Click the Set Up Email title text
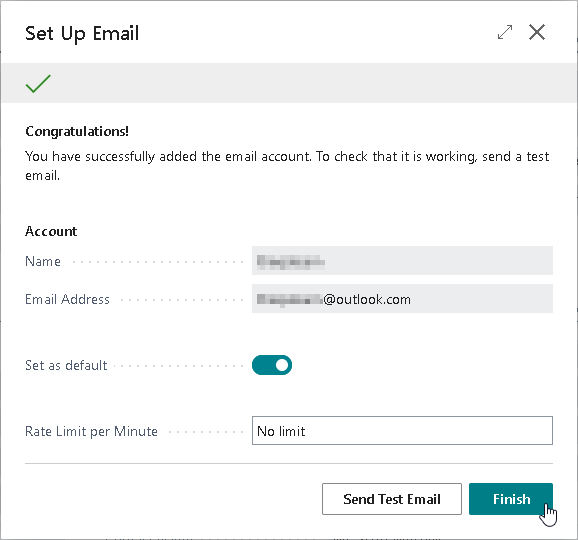 [x=82, y=34]
